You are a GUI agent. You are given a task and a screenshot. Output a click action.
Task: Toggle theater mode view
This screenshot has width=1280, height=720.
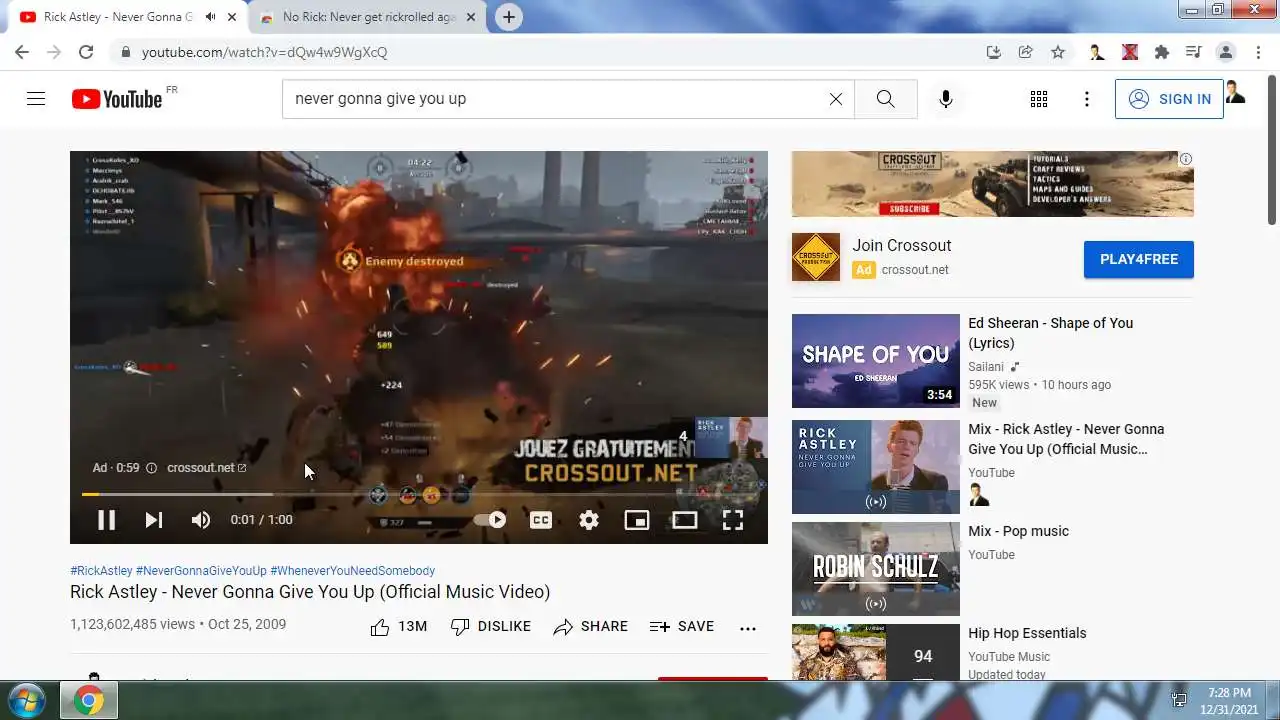point(685,520)
